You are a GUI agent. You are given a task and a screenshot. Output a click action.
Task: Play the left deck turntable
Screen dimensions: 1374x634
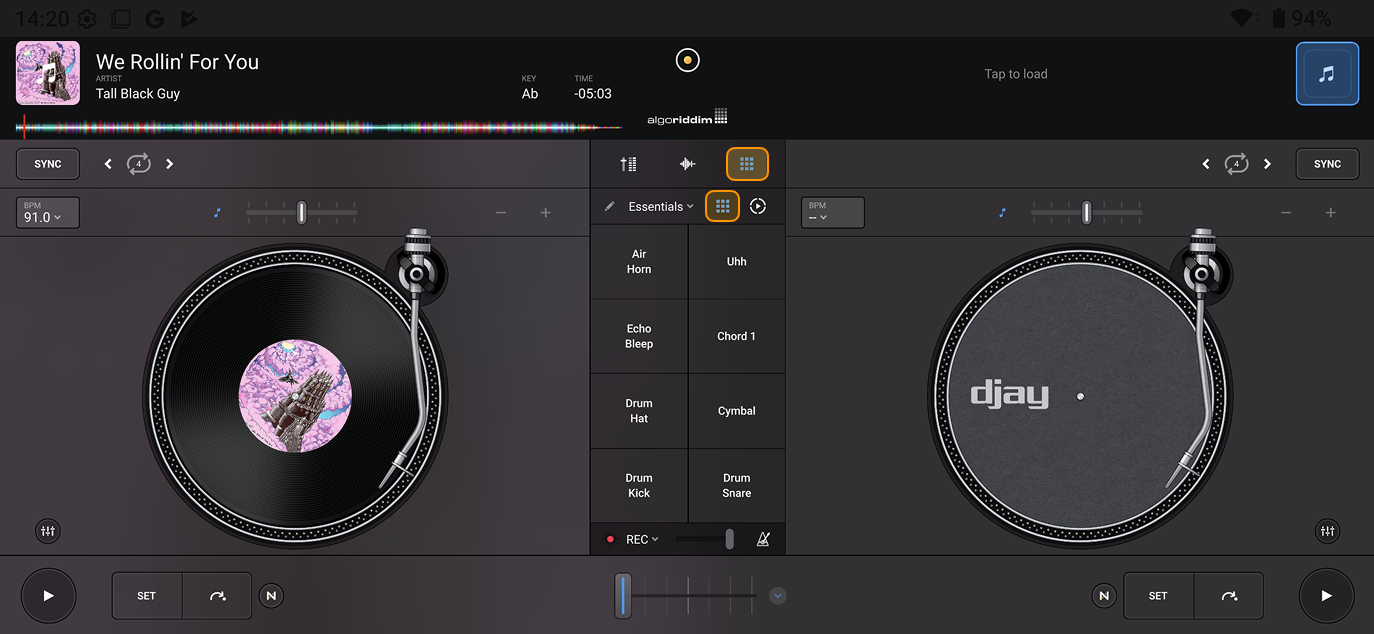[x=48, y=595]
